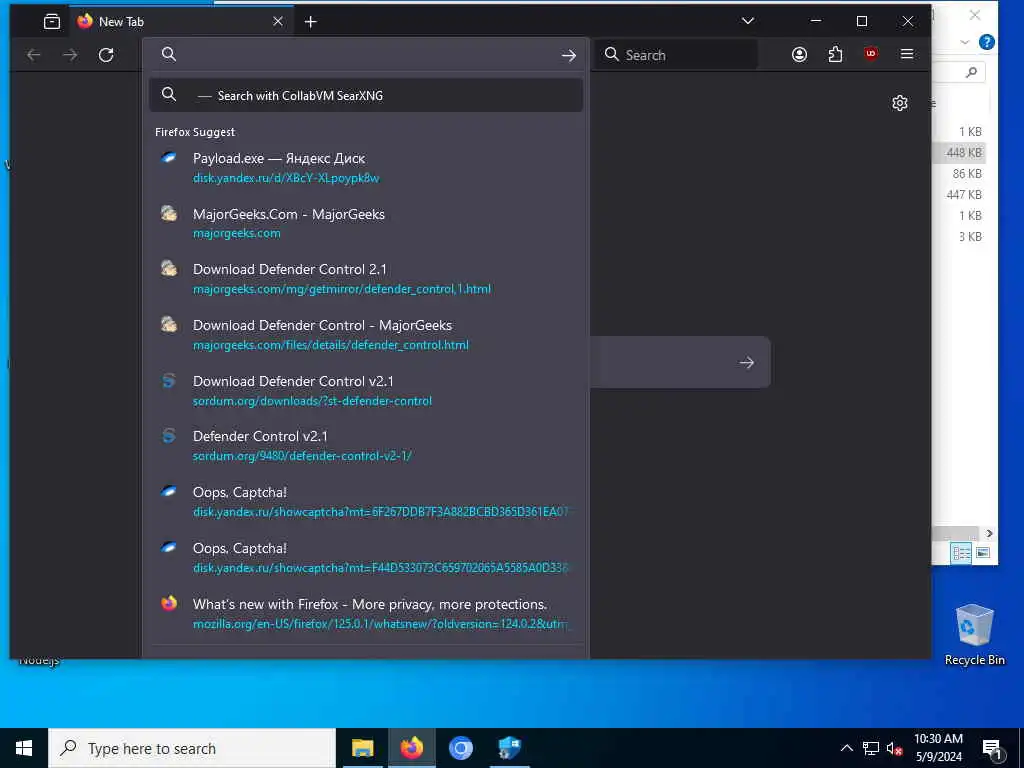Click File Explorer search magnifier
1024x768 pixels.
[x=972, y=72]
